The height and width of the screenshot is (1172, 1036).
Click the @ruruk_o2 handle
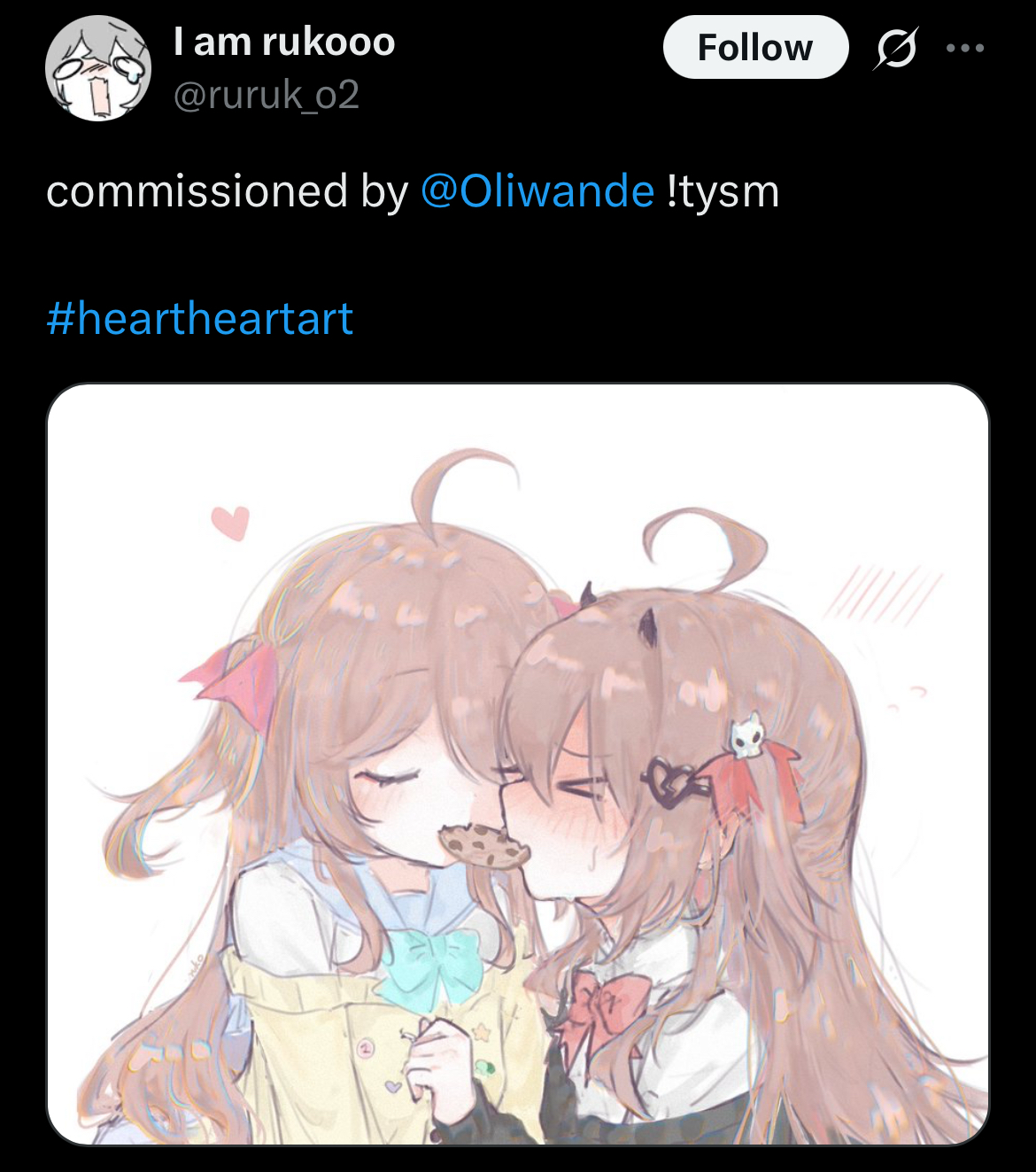(267, 95)
